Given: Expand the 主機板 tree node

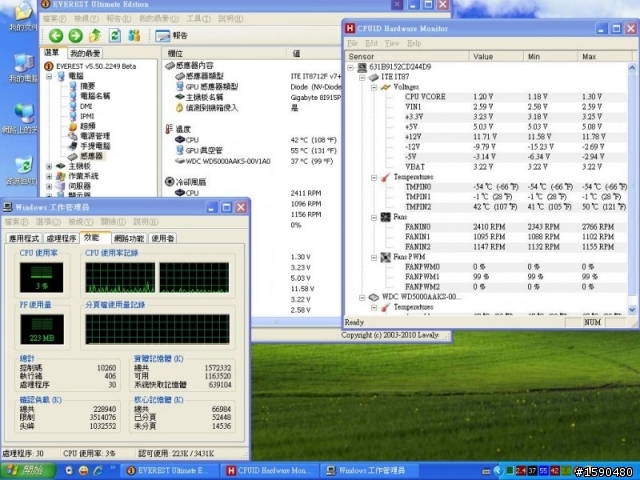Looking at the screenshot, I should [49, 166].
